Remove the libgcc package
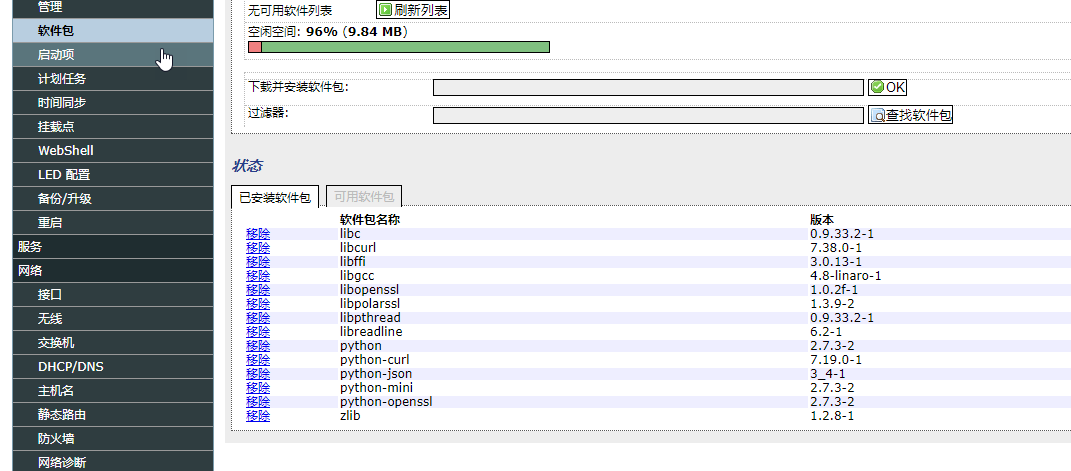This screenshot has width=1071, height=471. (258, 276)
